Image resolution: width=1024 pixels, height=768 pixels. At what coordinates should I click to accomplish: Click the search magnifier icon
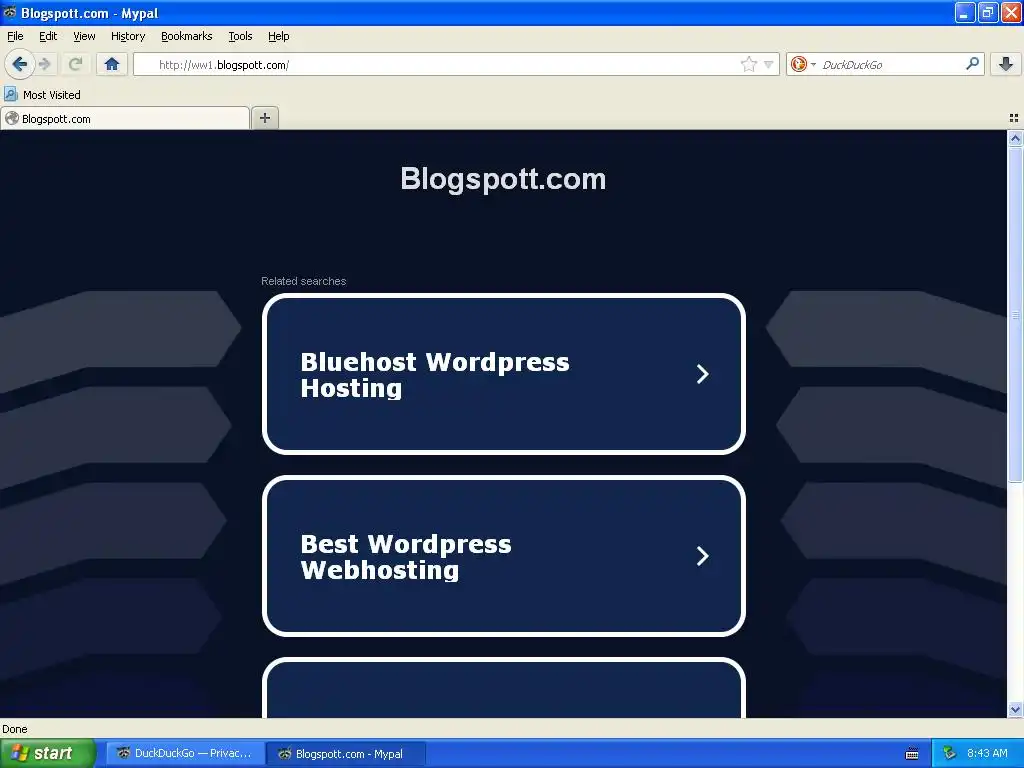[972, 64]
